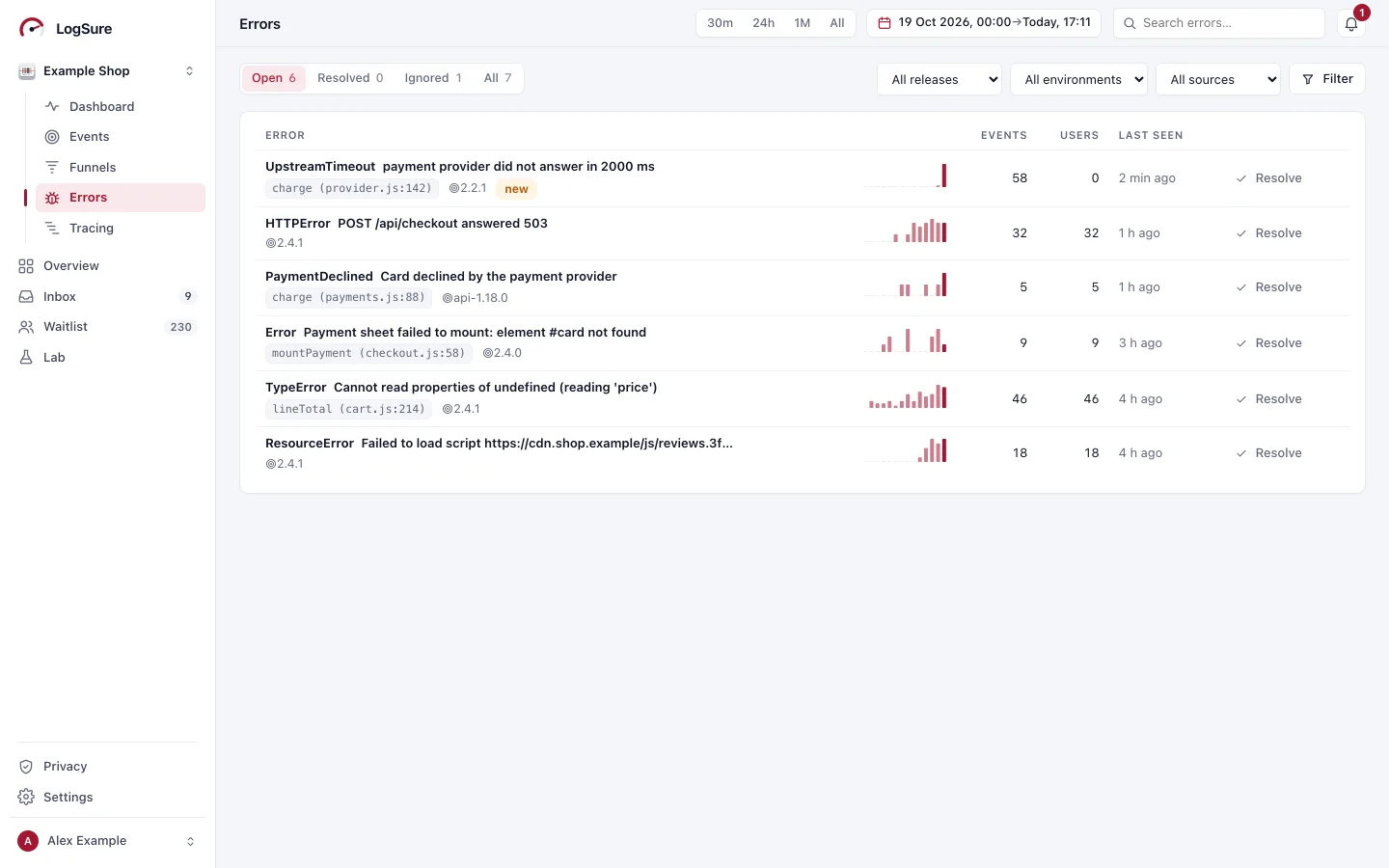Click the search magnifier icon

(1130, 23)
